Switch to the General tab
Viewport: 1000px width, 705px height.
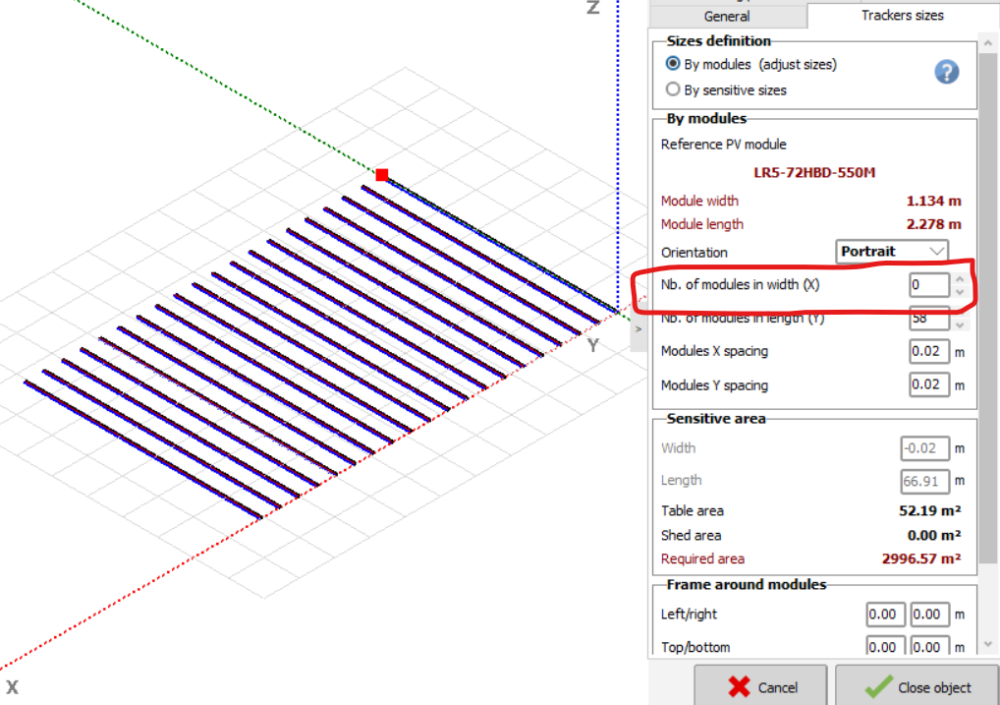click(727, 16)
